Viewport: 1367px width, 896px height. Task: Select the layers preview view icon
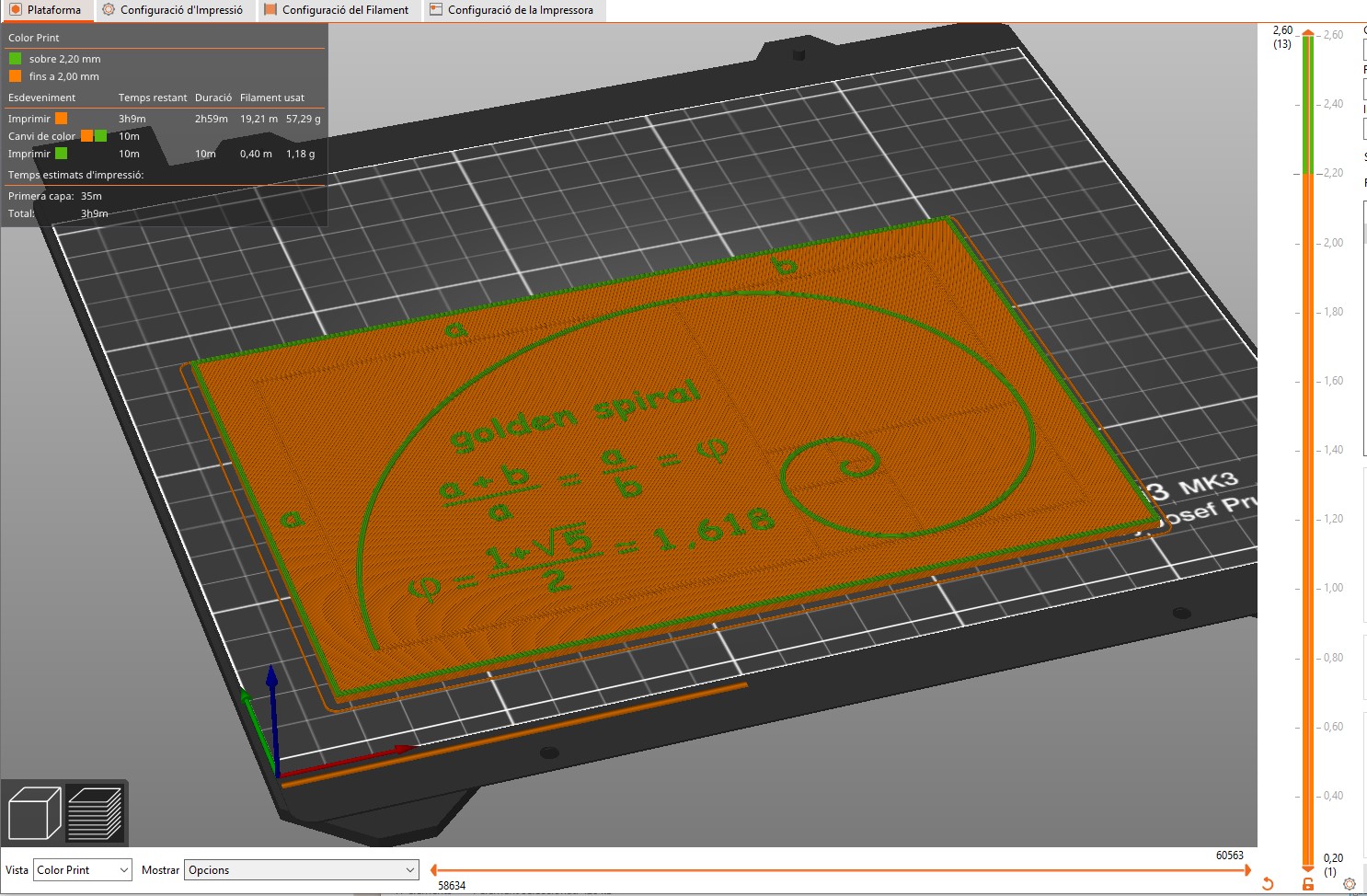click(x=97, y=811)
